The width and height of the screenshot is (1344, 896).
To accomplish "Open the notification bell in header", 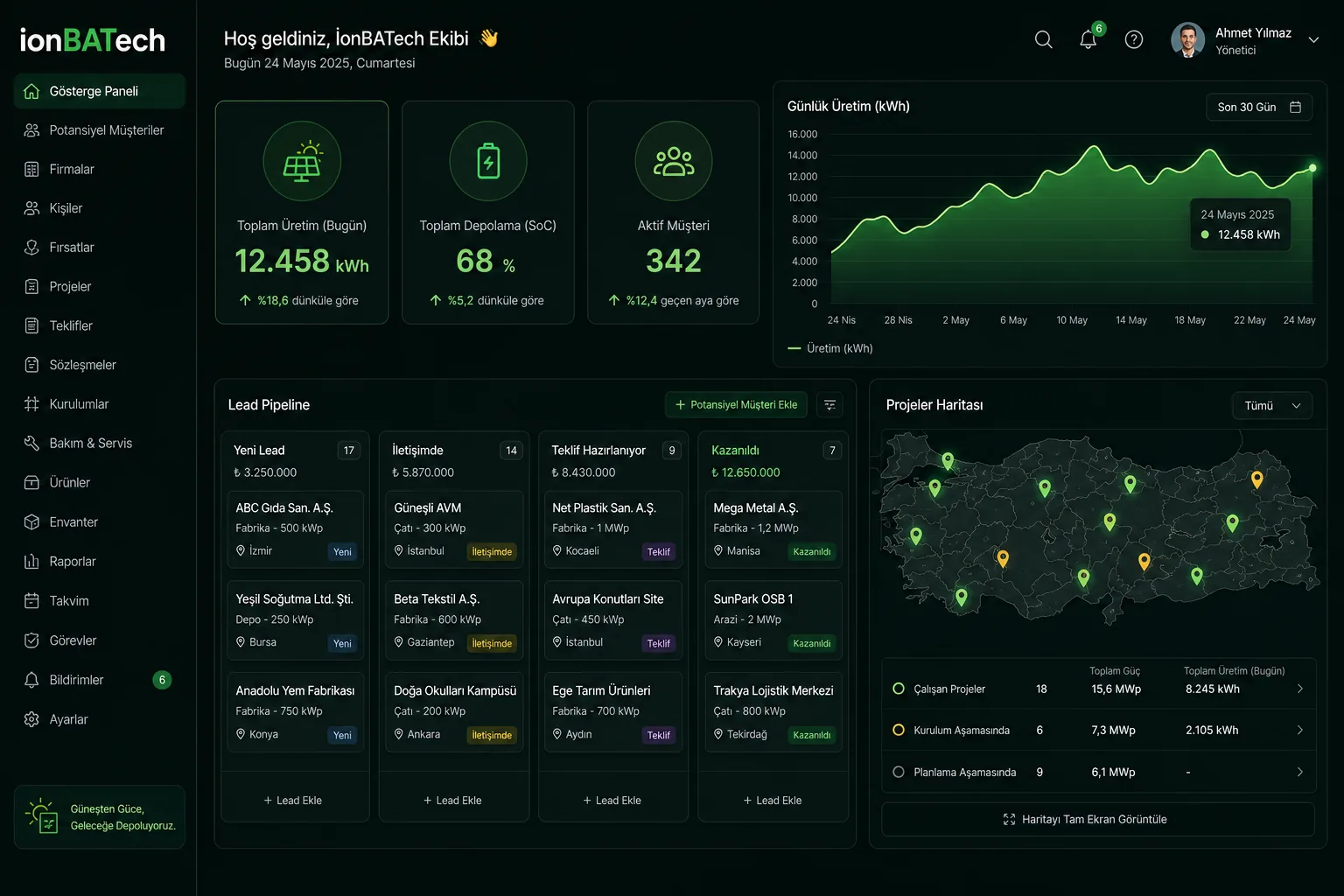I will 1088,39.
